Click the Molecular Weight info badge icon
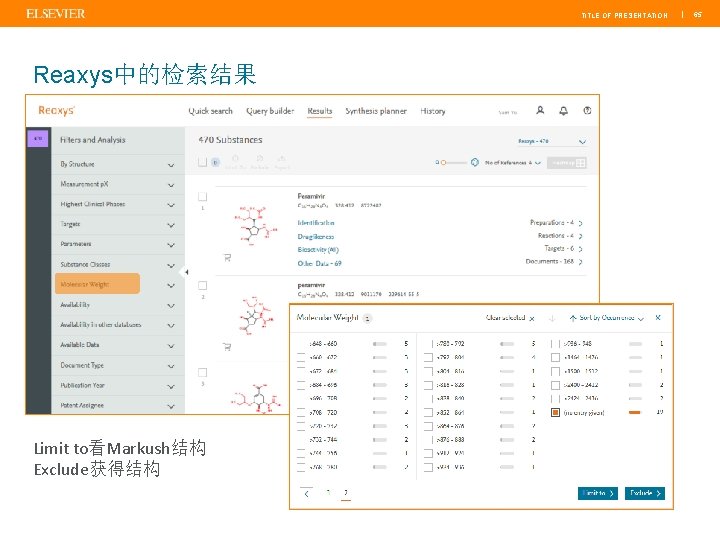Screen dimensions: 720x540 367,318
